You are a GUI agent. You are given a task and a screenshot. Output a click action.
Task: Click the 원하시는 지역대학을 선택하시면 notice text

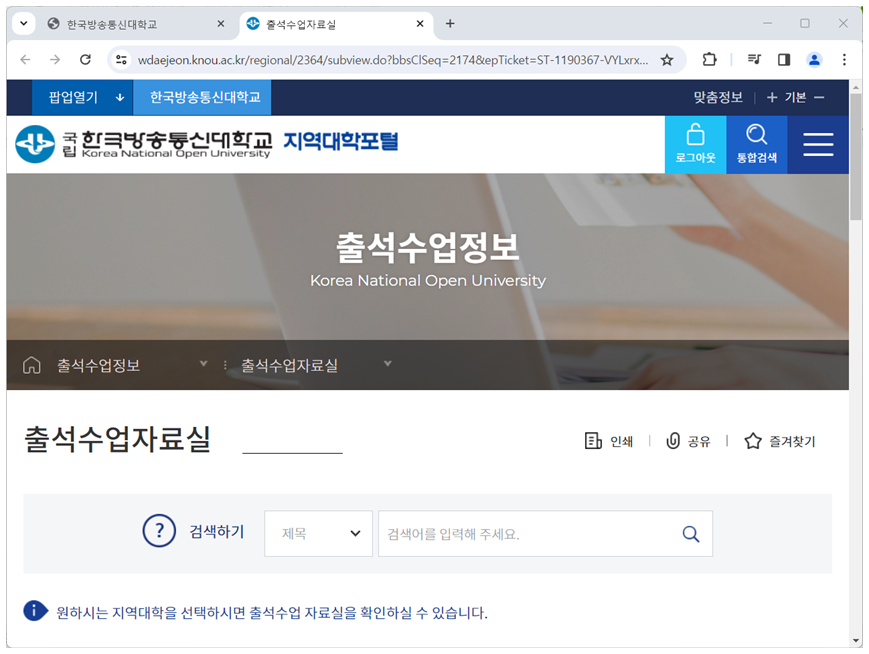click(272, 612)
